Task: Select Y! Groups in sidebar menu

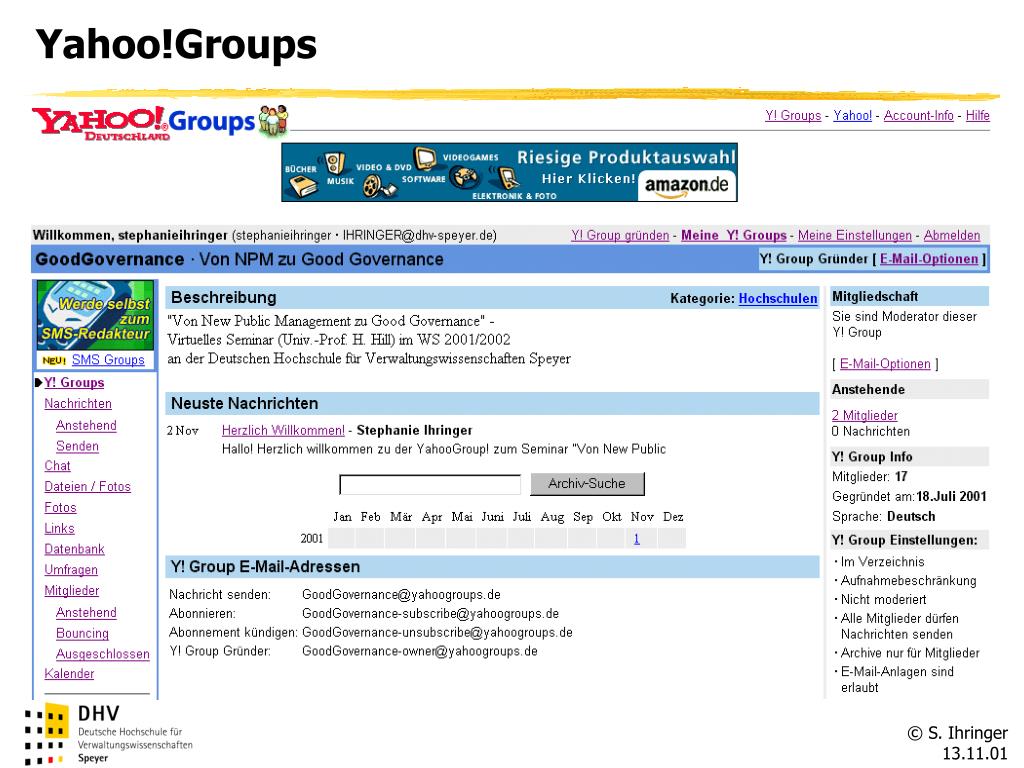Action: click(74, 383)
